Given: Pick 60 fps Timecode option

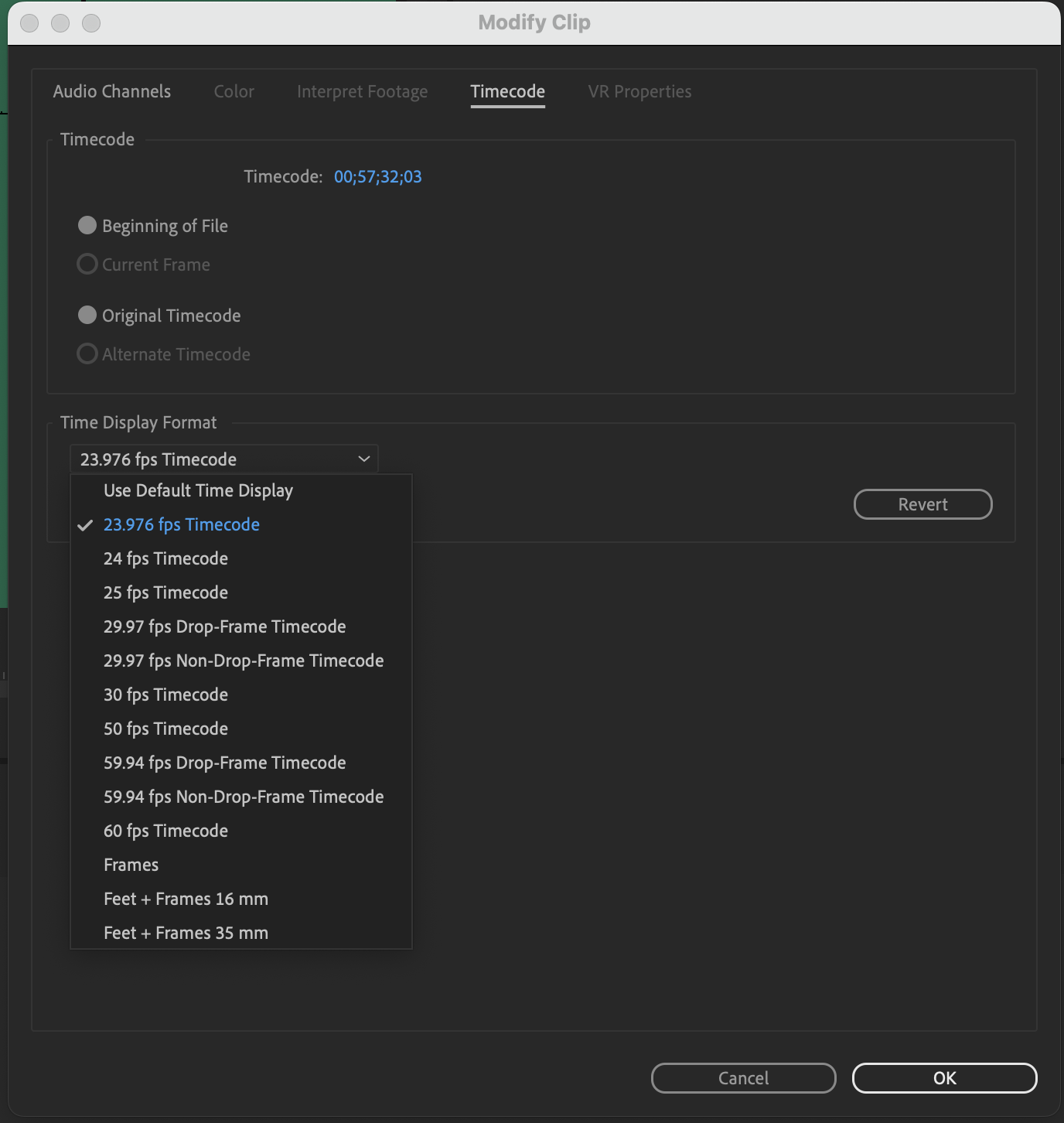Looking at the screenshot, I should coord(165,831).
